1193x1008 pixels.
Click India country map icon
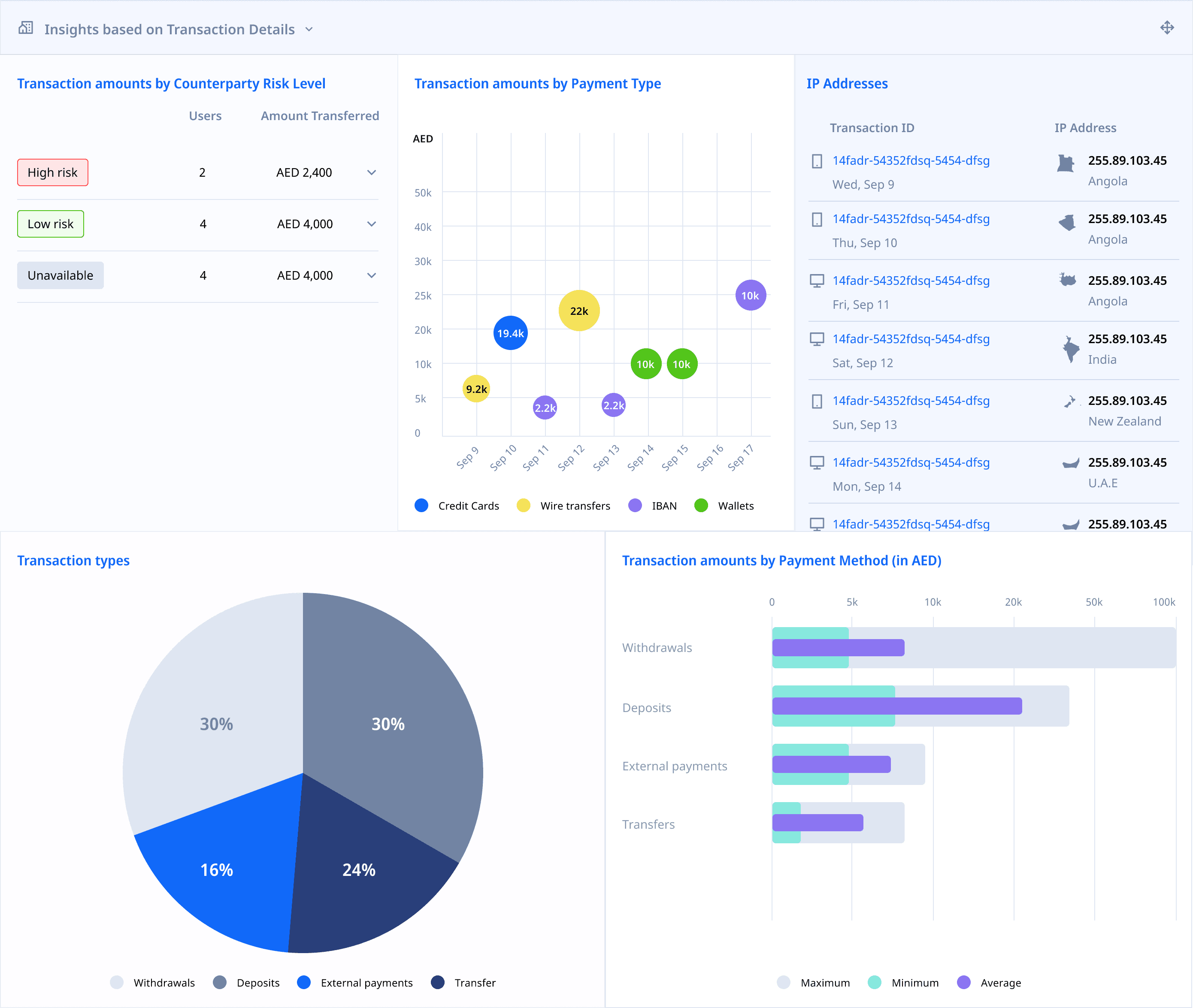point(1070,349)
